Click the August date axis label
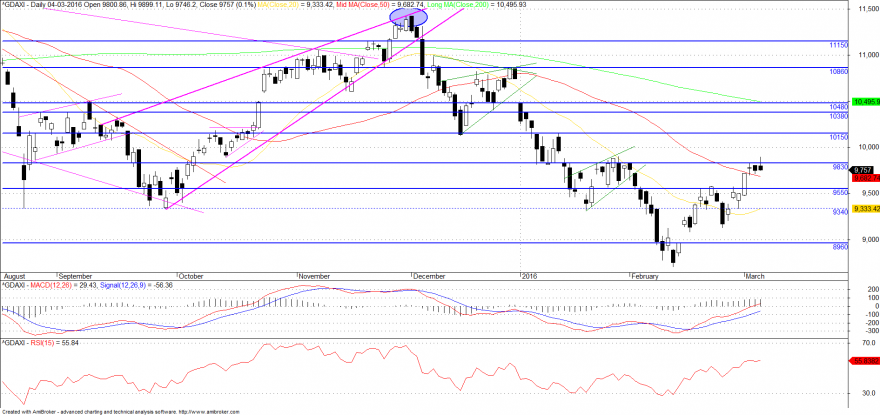The width and height of the screenshot is (880, 415). pos(15,276)
